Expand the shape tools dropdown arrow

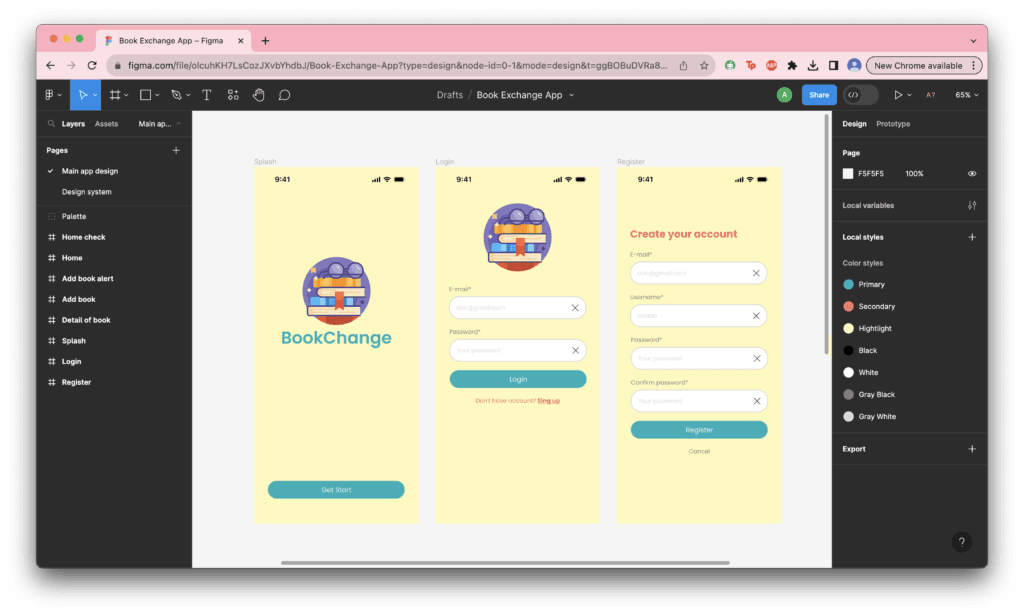click(x=156, y=94)
